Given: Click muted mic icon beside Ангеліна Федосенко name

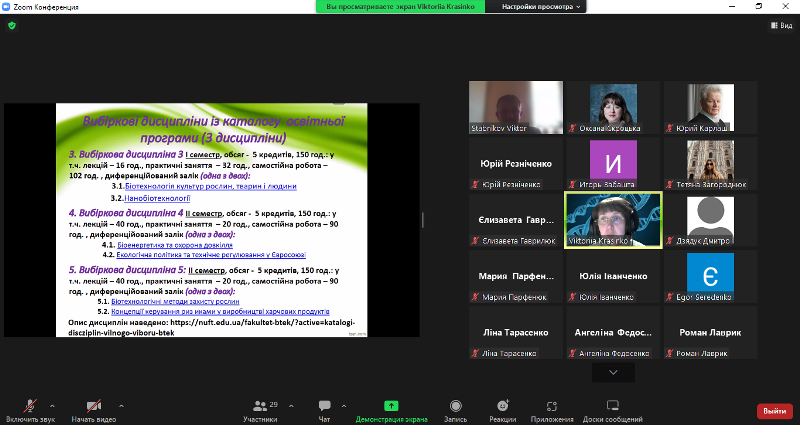Looking at the screenshot, I should (x=573, y=353).
